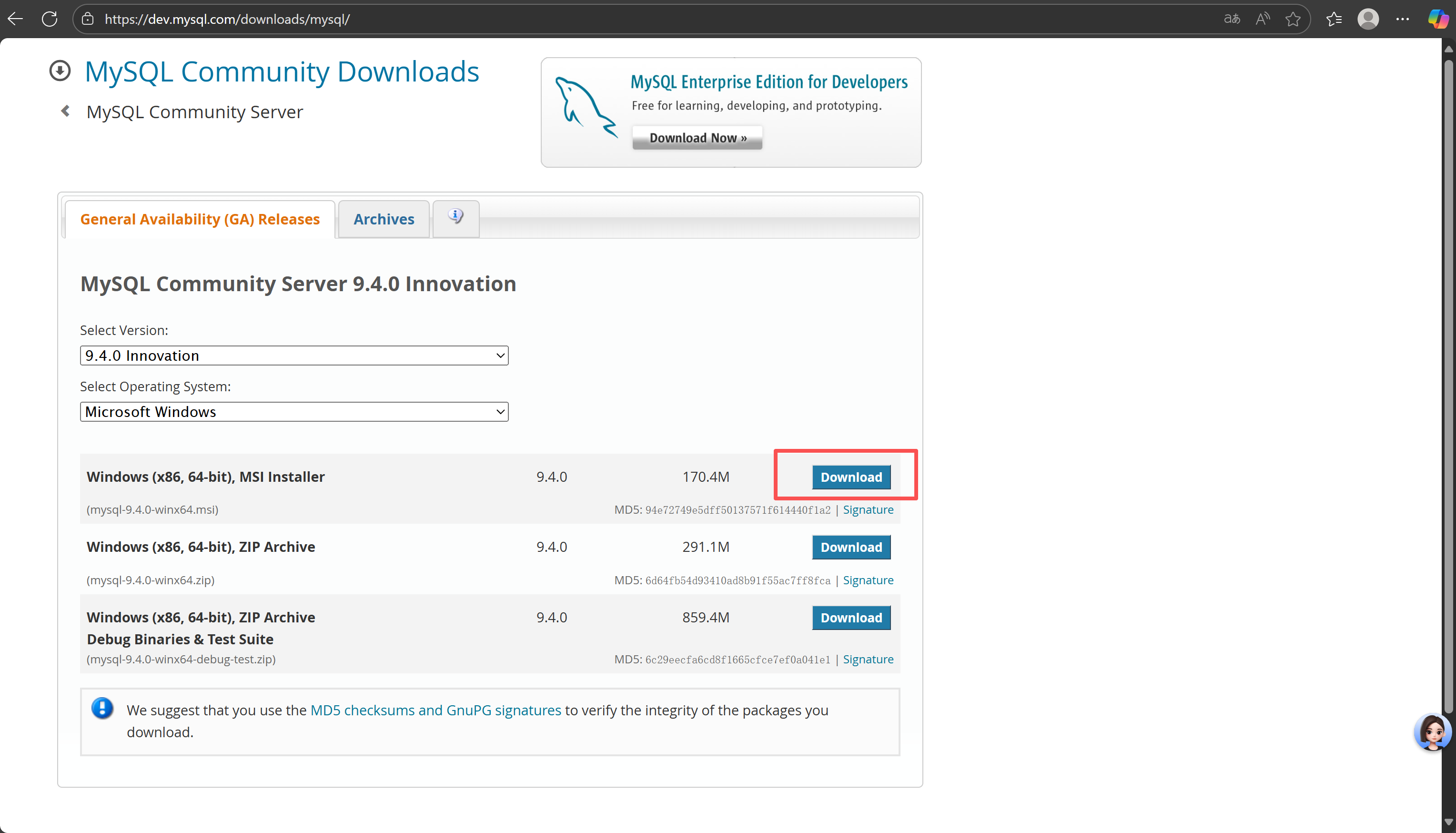This screenshot has height=833, width=1456.
Task: Select the debug MD5 hash 6c29eecfa6cd...
Action: pos(737,659)
